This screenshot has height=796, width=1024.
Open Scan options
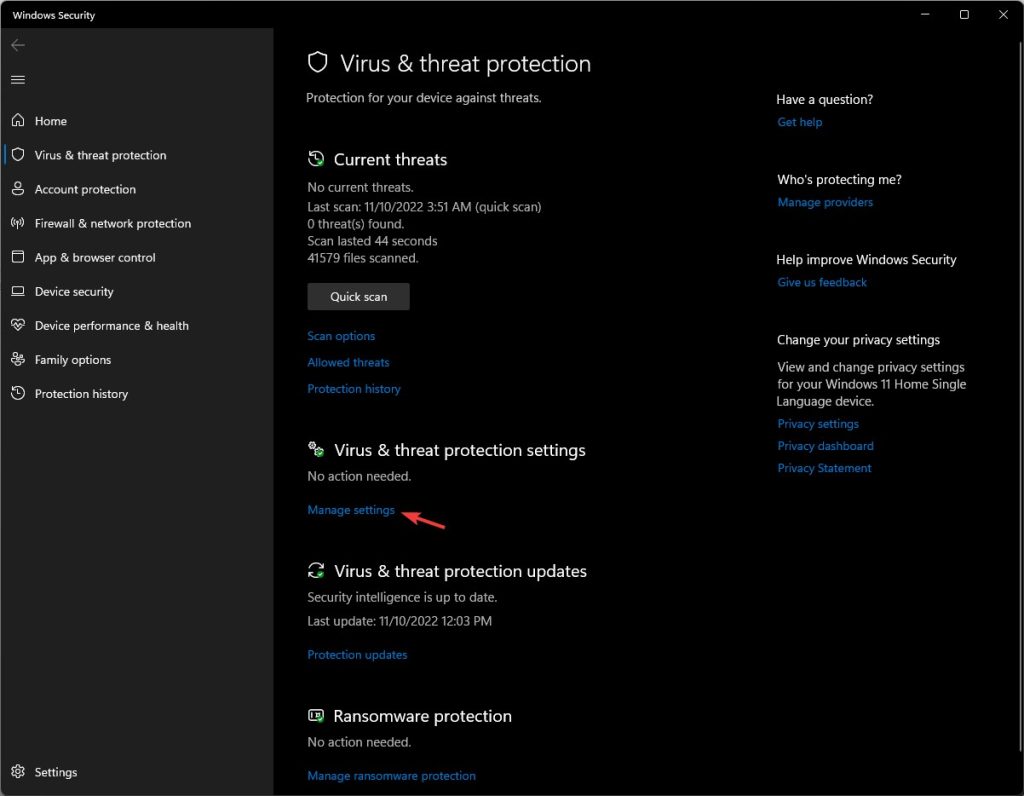(340, 335)
